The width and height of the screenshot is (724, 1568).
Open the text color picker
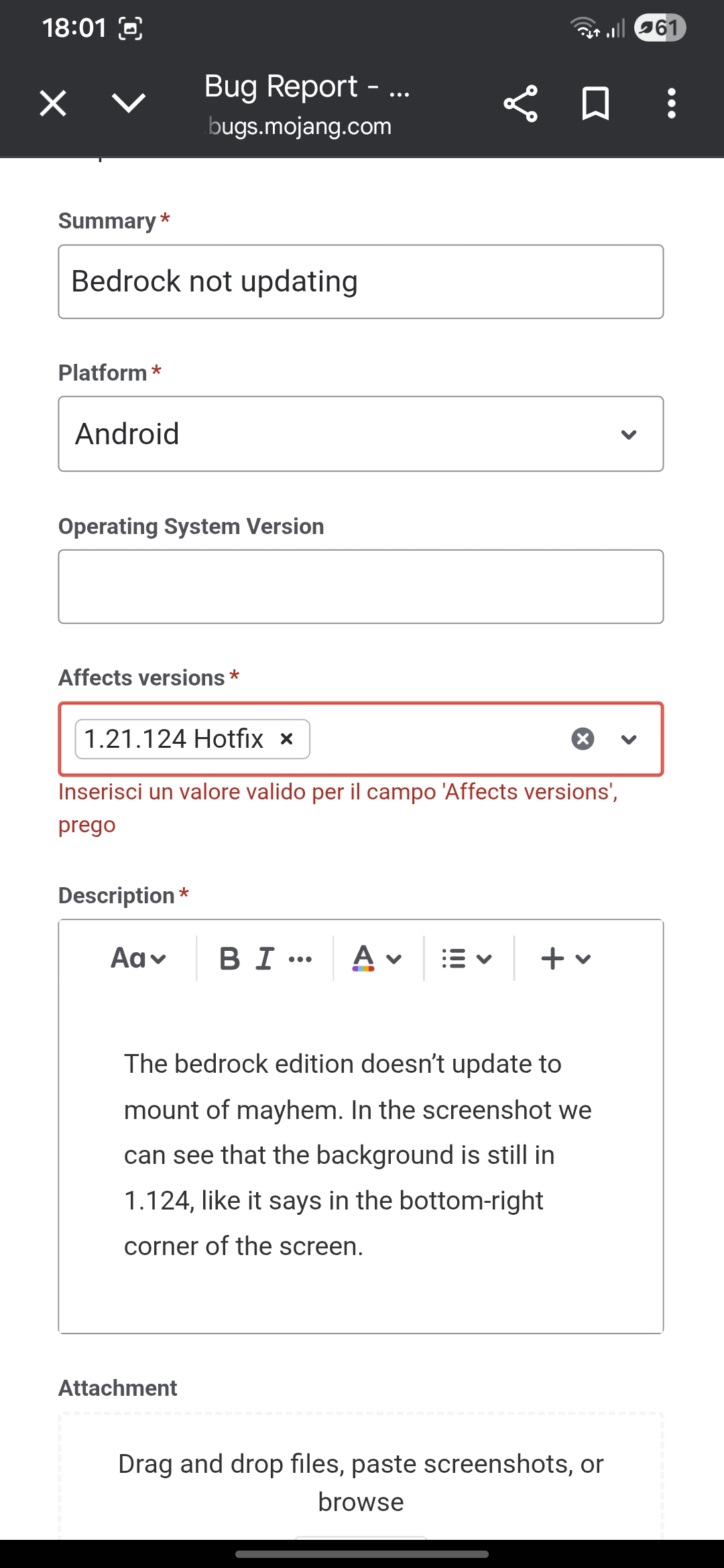point(376,959)
